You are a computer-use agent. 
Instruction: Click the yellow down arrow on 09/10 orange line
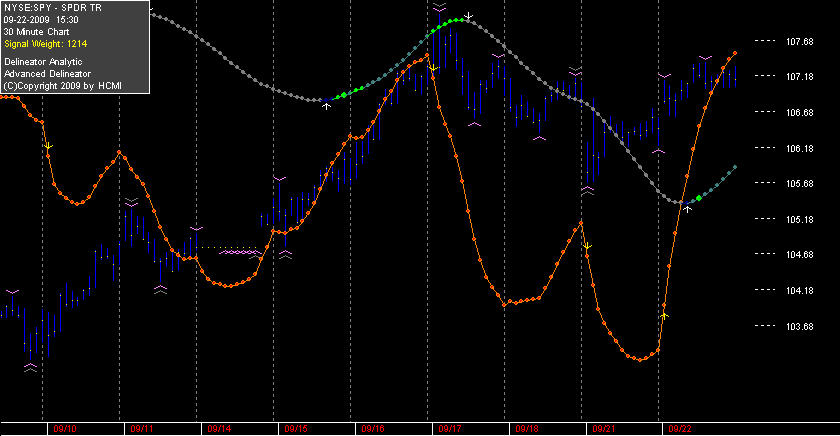coord(48,146)
